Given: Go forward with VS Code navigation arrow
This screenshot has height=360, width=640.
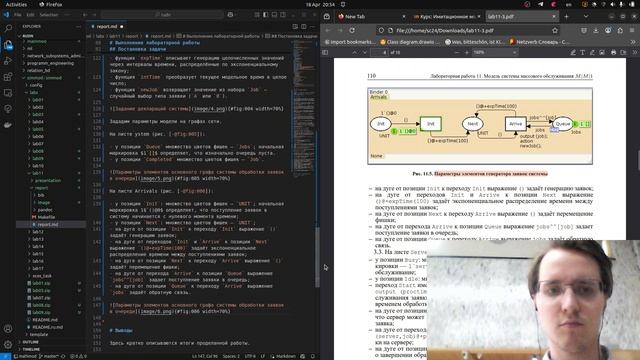Looking at the screenshot, I should click(94, 15).
